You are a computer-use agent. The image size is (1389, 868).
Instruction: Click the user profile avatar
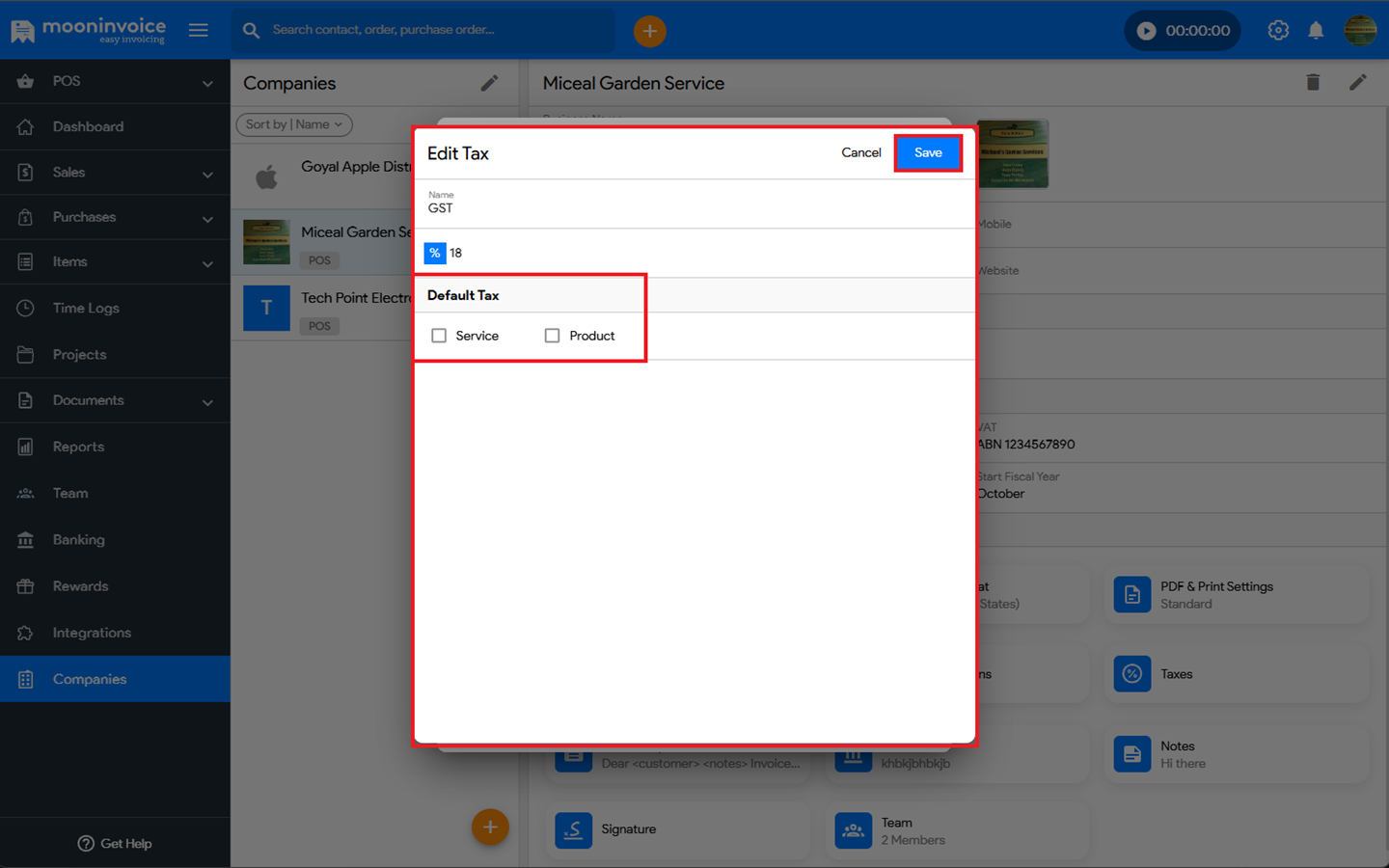[1360, 31]
